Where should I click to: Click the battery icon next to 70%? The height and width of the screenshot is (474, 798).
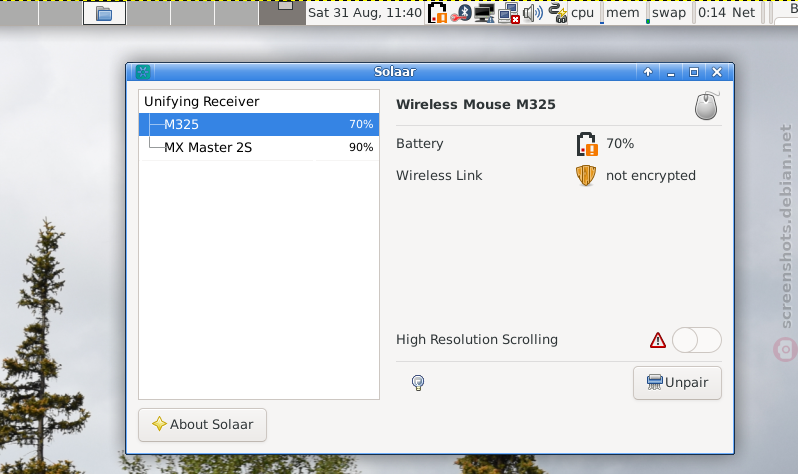pos(586,144)
